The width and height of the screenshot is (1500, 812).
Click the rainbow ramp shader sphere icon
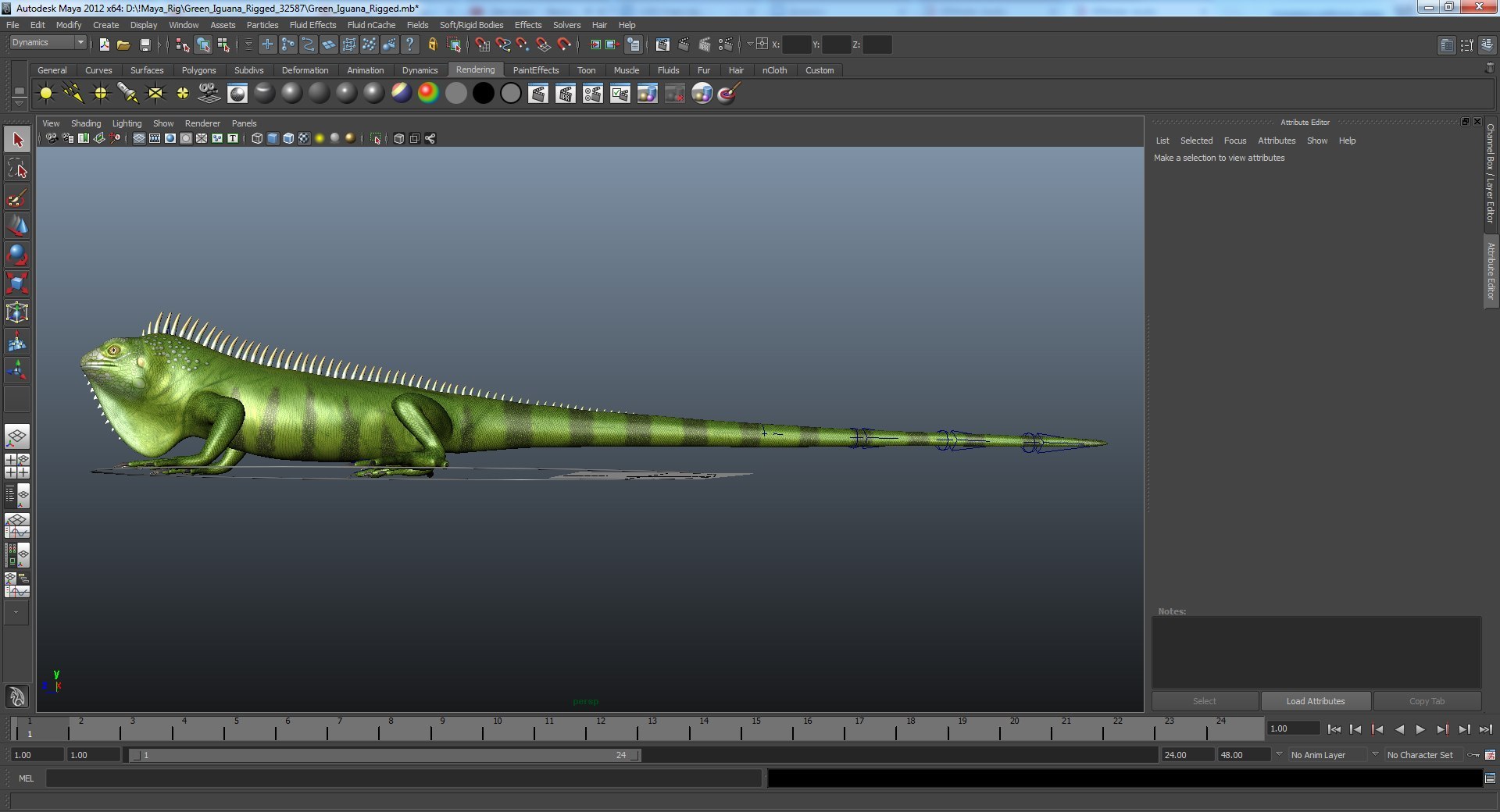click(x=428, y=94)
